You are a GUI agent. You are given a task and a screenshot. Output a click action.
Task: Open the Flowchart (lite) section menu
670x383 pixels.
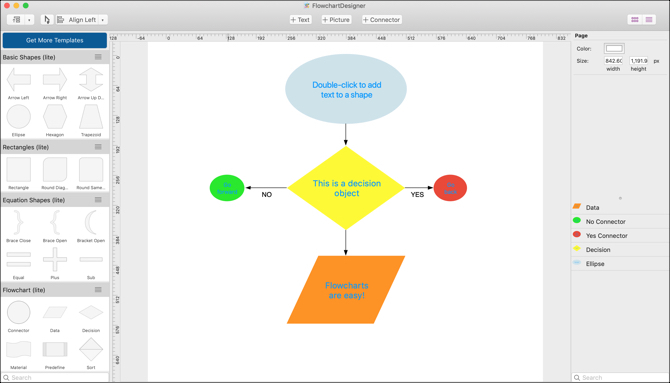98,290
